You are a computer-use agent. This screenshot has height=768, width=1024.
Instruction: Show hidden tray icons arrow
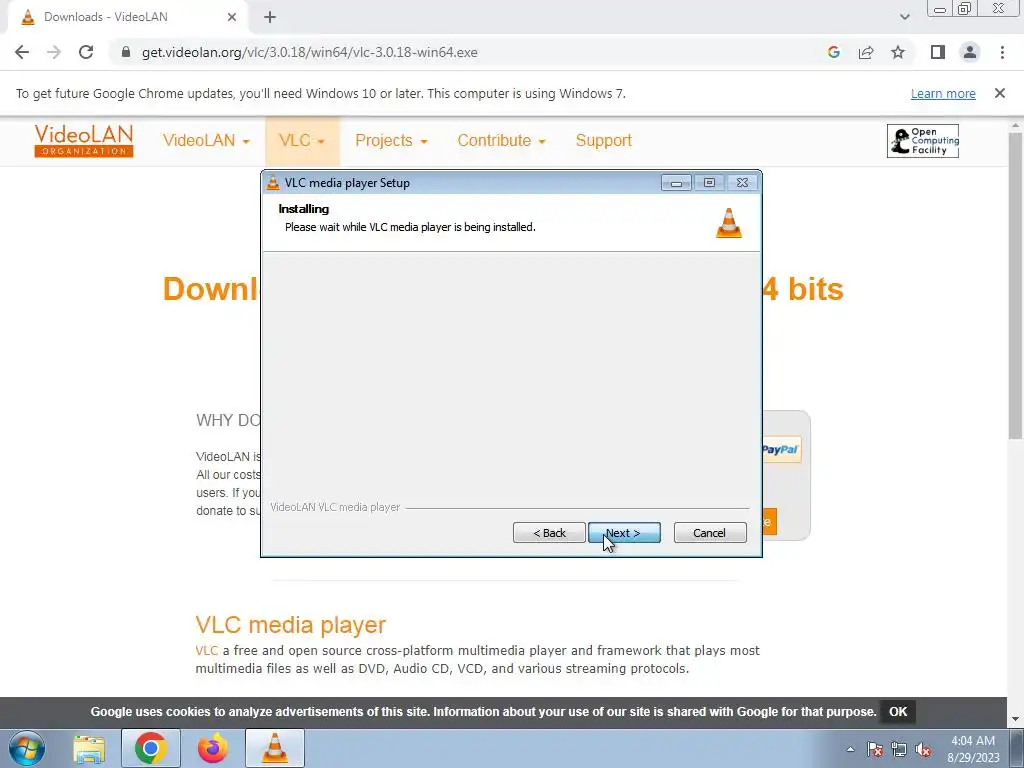[850, 749]
